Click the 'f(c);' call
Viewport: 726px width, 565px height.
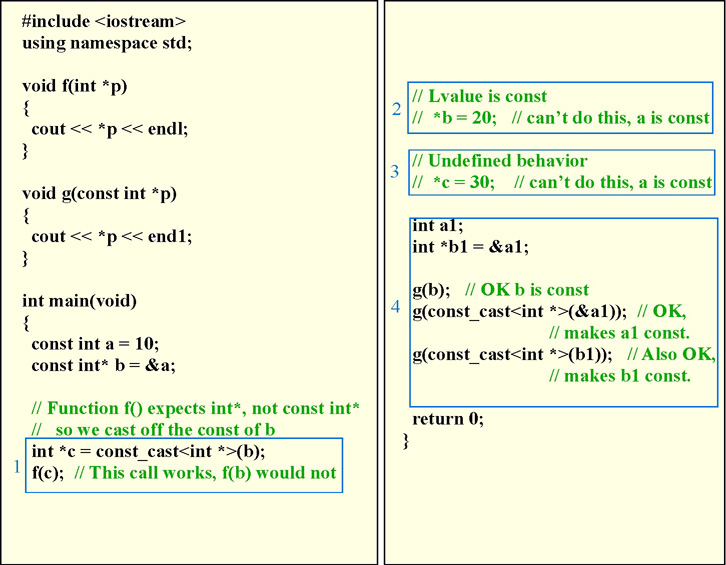click(x=48, y=473)
